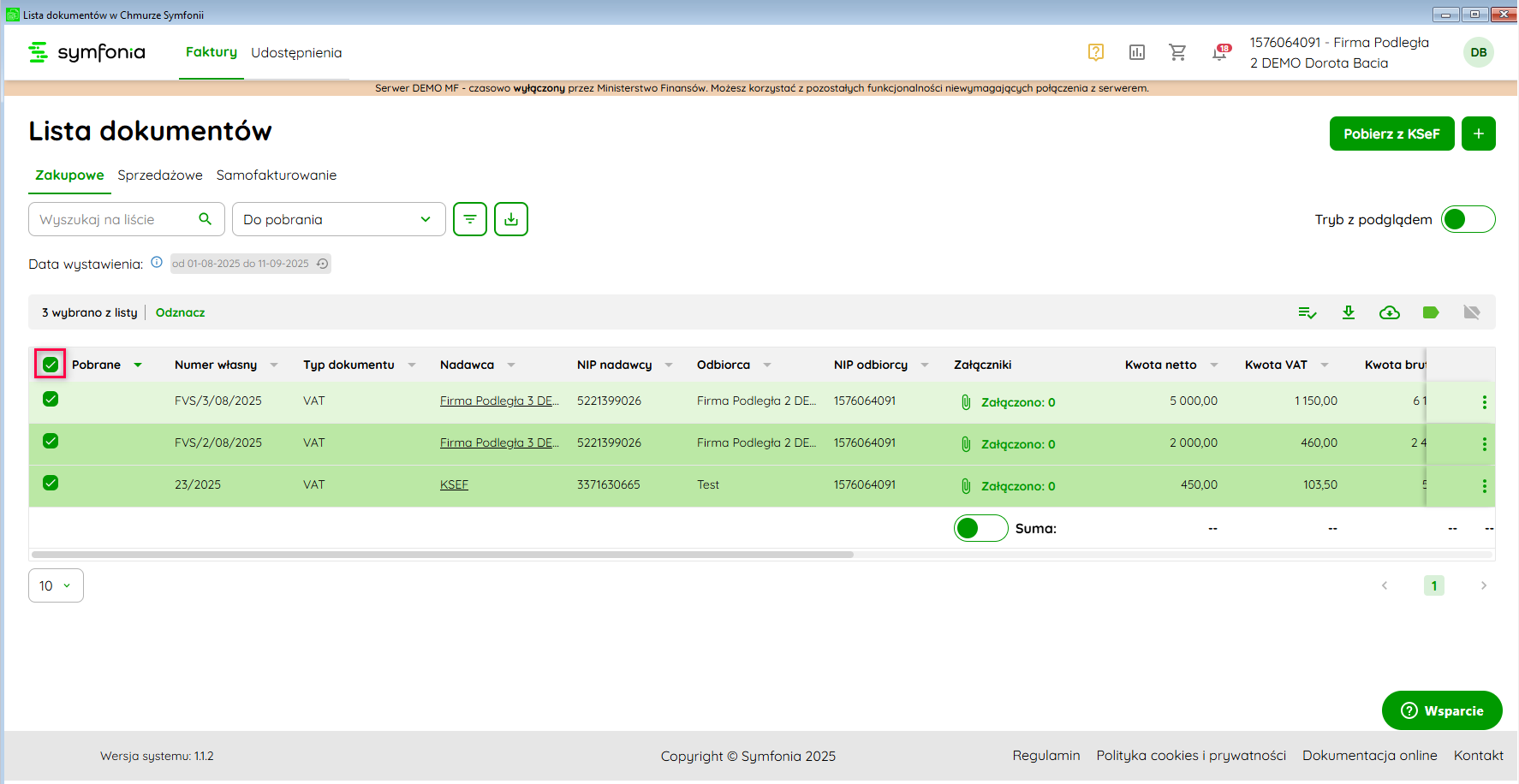
Task: Click the help question mark icon
Action: (x=1095, y=53)
